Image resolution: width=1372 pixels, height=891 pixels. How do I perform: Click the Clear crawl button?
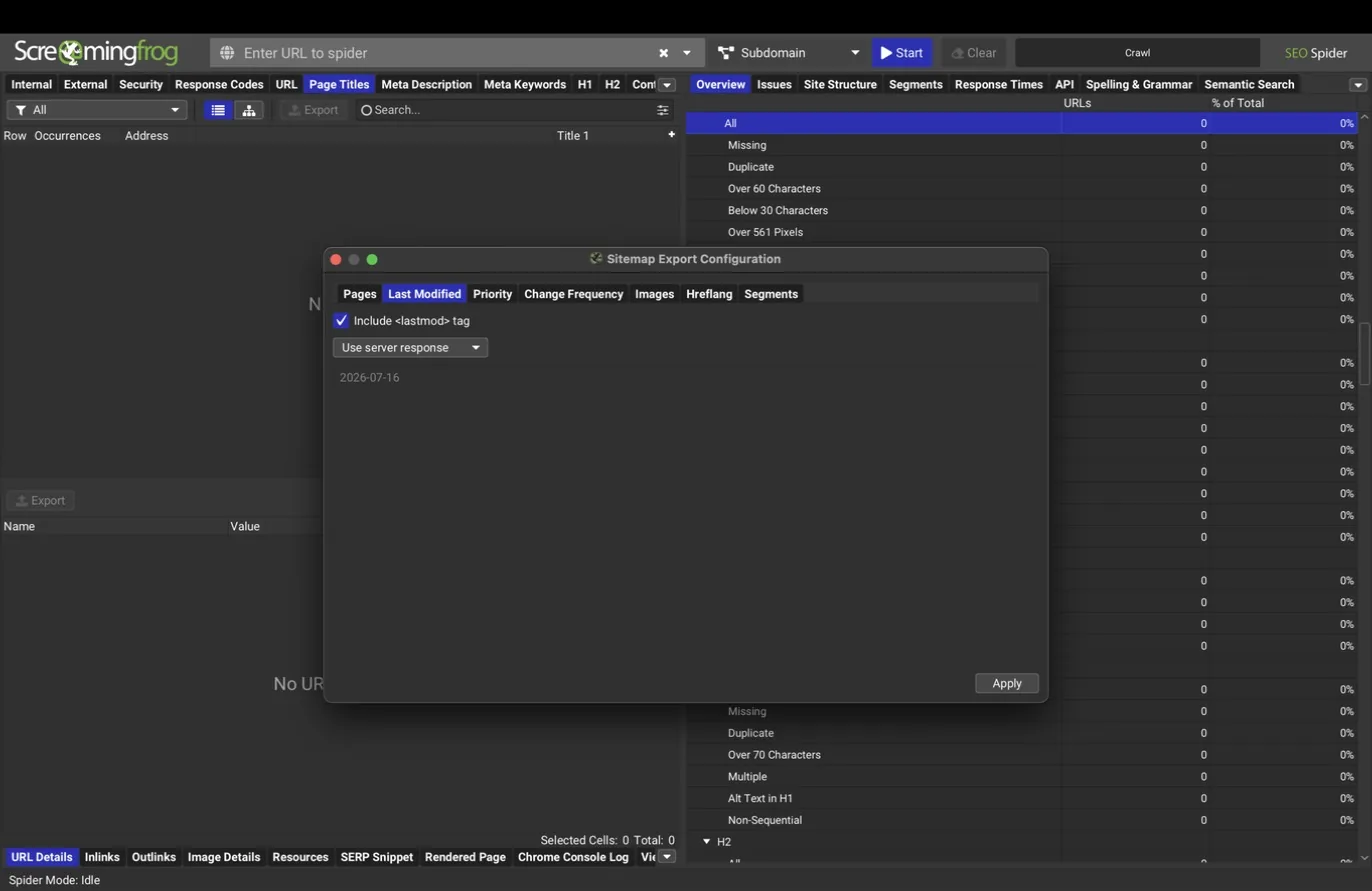point(974,53)
